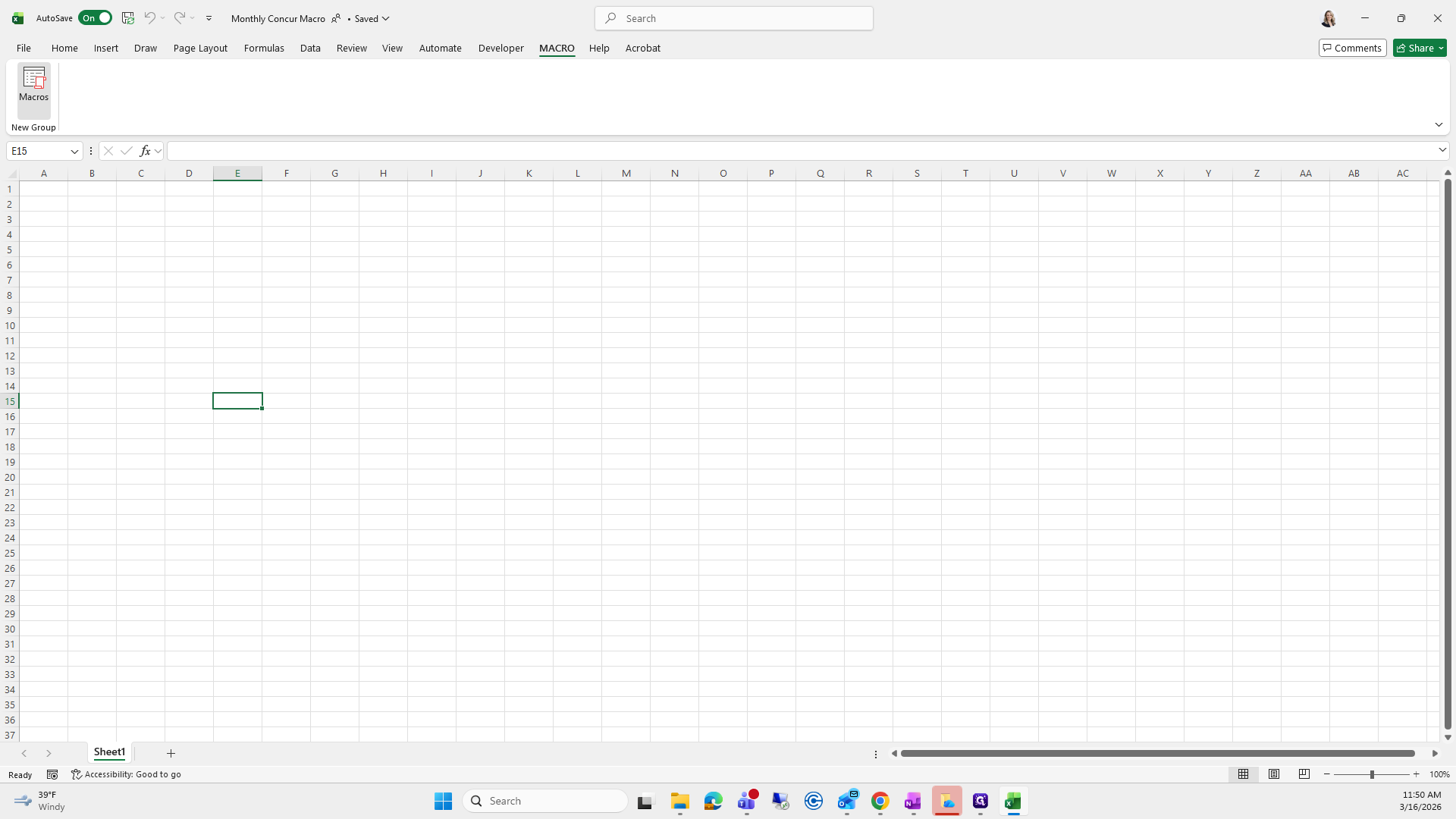Open the Formulas ribbon tab
Viewport: 1456px width, 819px height.
tap(264, 48)
